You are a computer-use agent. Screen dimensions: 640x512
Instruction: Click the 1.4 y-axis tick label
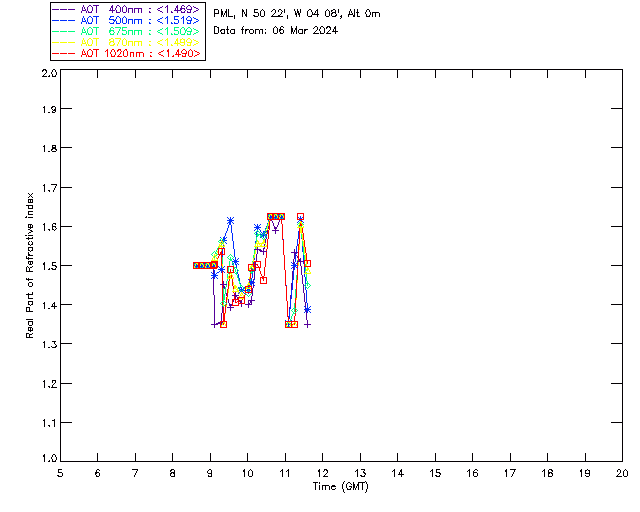pyautogui.click(x=49, y=305)
